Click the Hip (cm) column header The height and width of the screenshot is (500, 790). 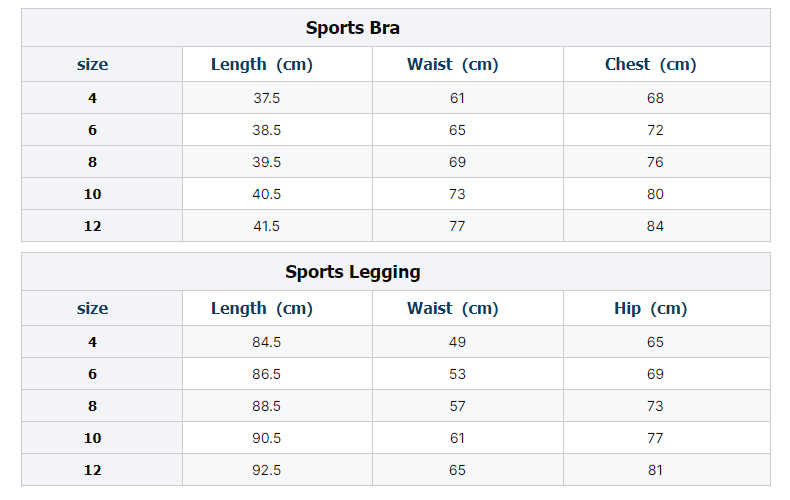[x=650, y=308]
